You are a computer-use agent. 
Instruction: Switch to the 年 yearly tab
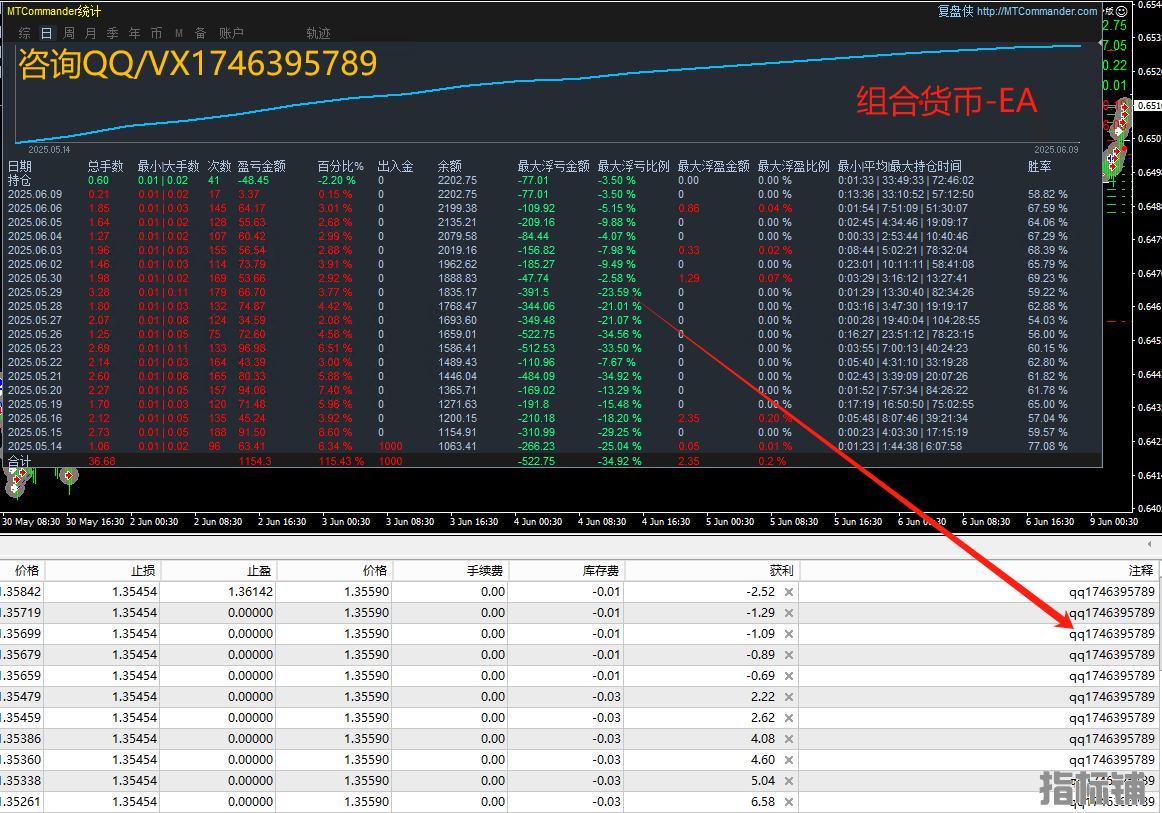pos(134,33)
